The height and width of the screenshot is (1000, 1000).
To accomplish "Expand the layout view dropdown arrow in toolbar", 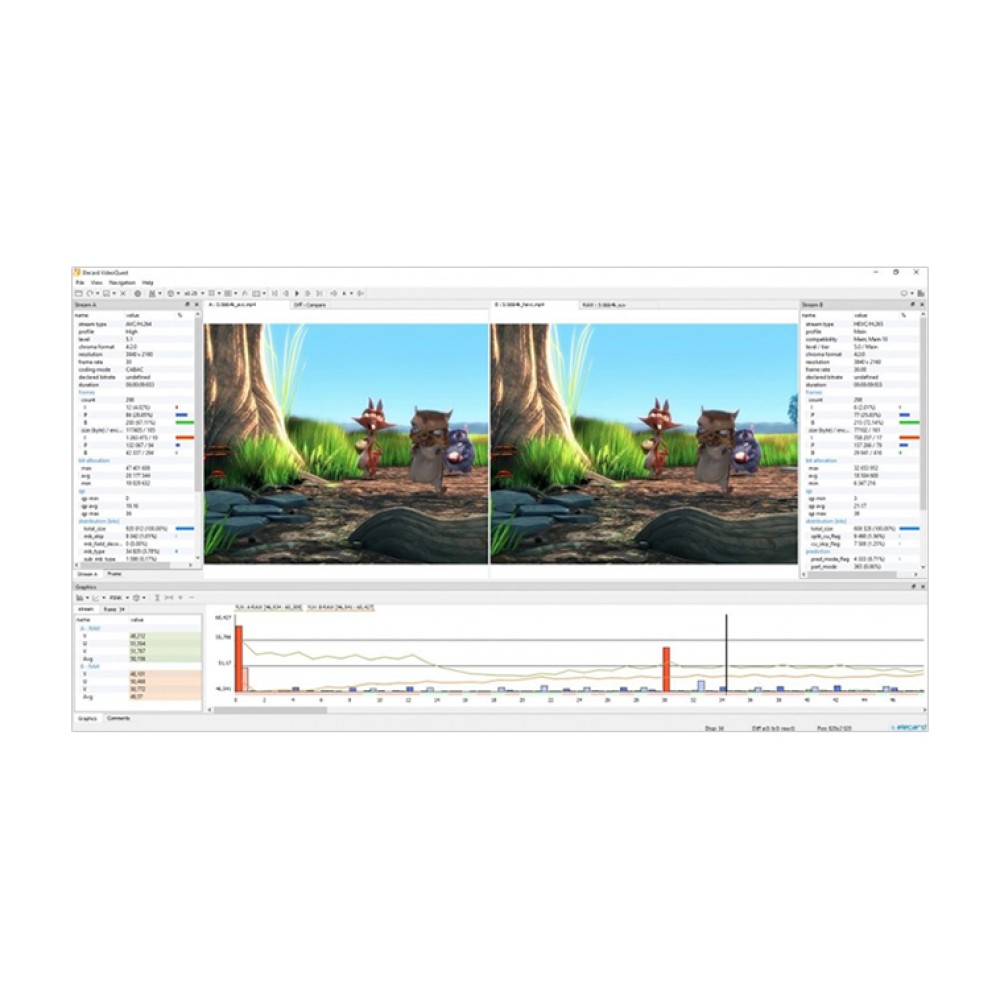I will (x=265, y=293).
